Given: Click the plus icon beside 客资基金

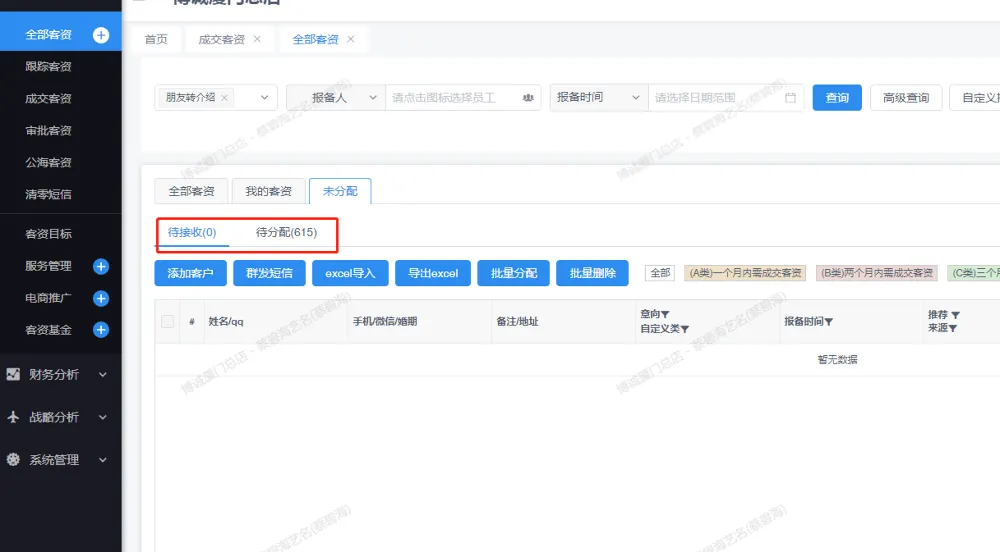Looking at the screenshot, I should (x=100, y=329).
